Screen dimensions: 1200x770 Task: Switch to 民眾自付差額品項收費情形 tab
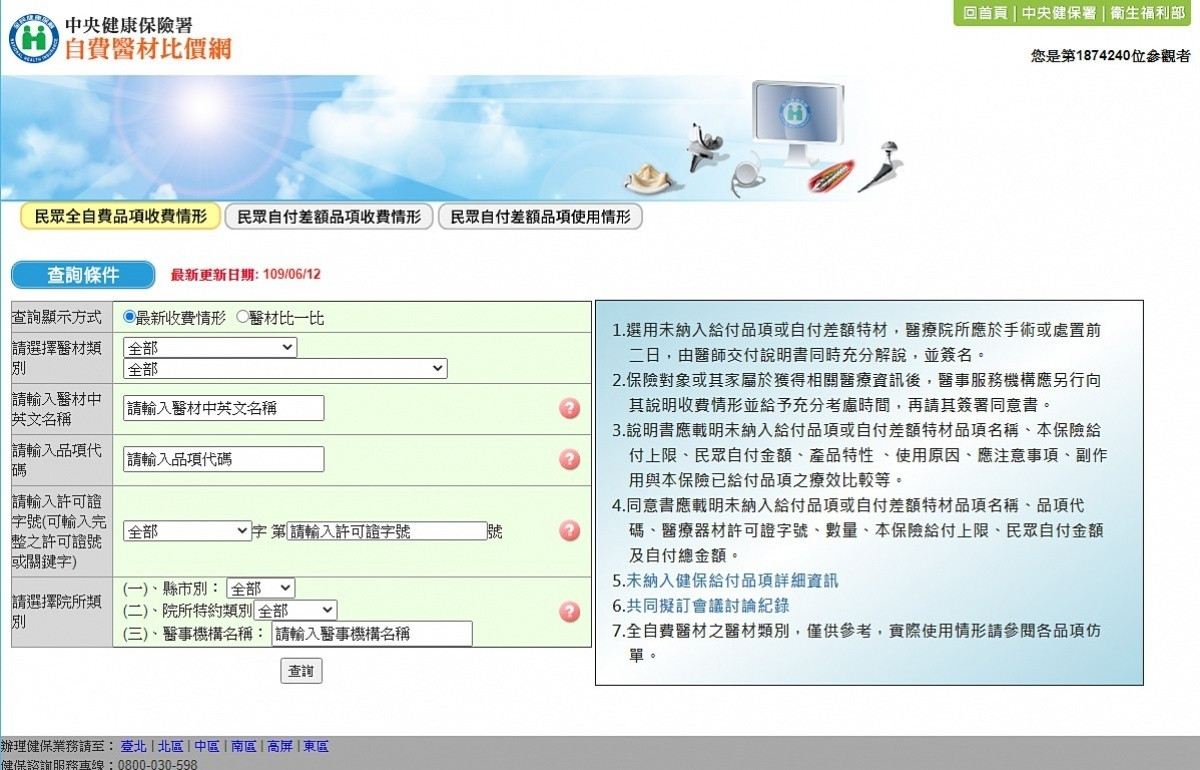click(x=329, y=216)
